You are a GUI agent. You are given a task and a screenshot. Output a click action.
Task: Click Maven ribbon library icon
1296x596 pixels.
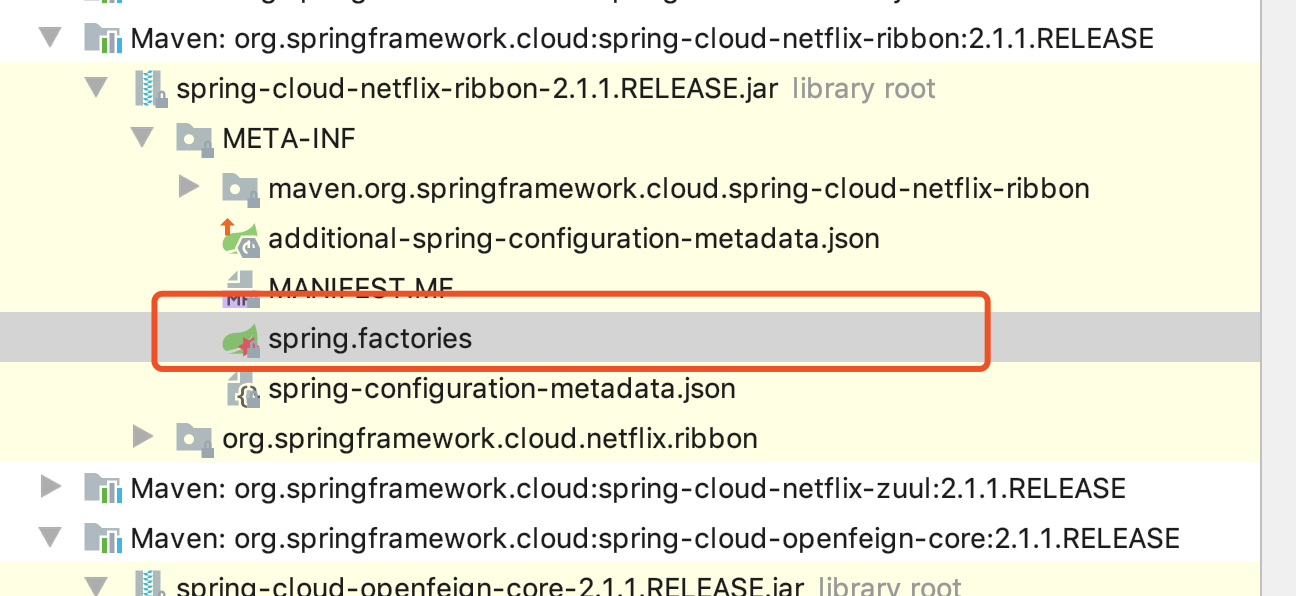pyautogui.click(x=103, y=39)
